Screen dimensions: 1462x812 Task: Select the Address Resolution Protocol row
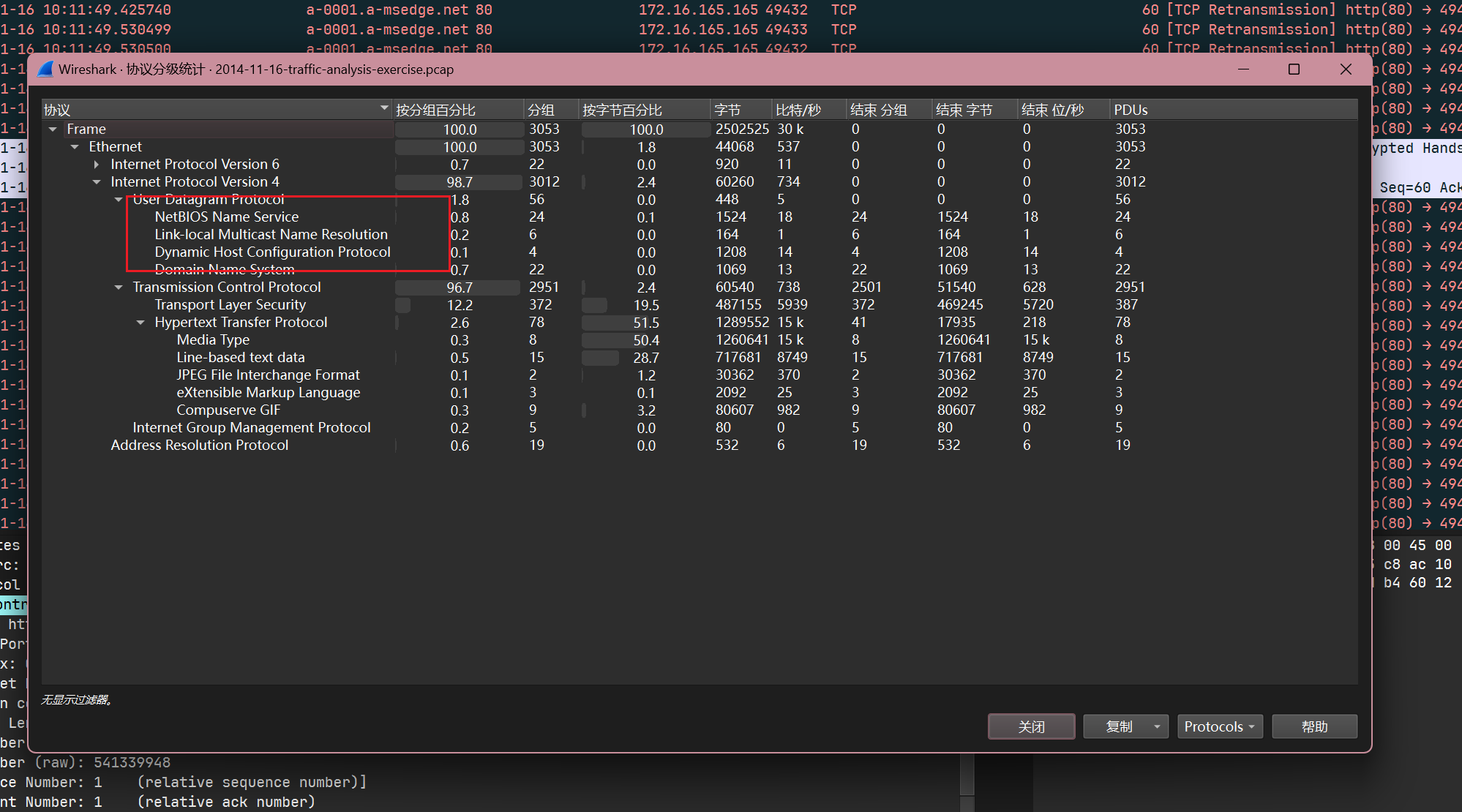click(199, 446)
